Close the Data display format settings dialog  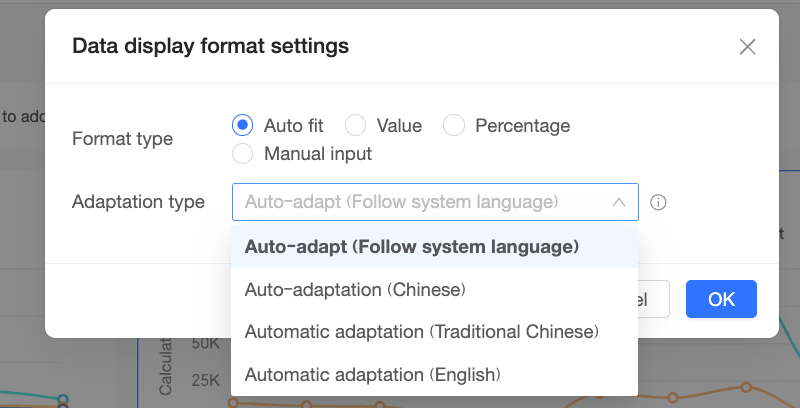747,47
